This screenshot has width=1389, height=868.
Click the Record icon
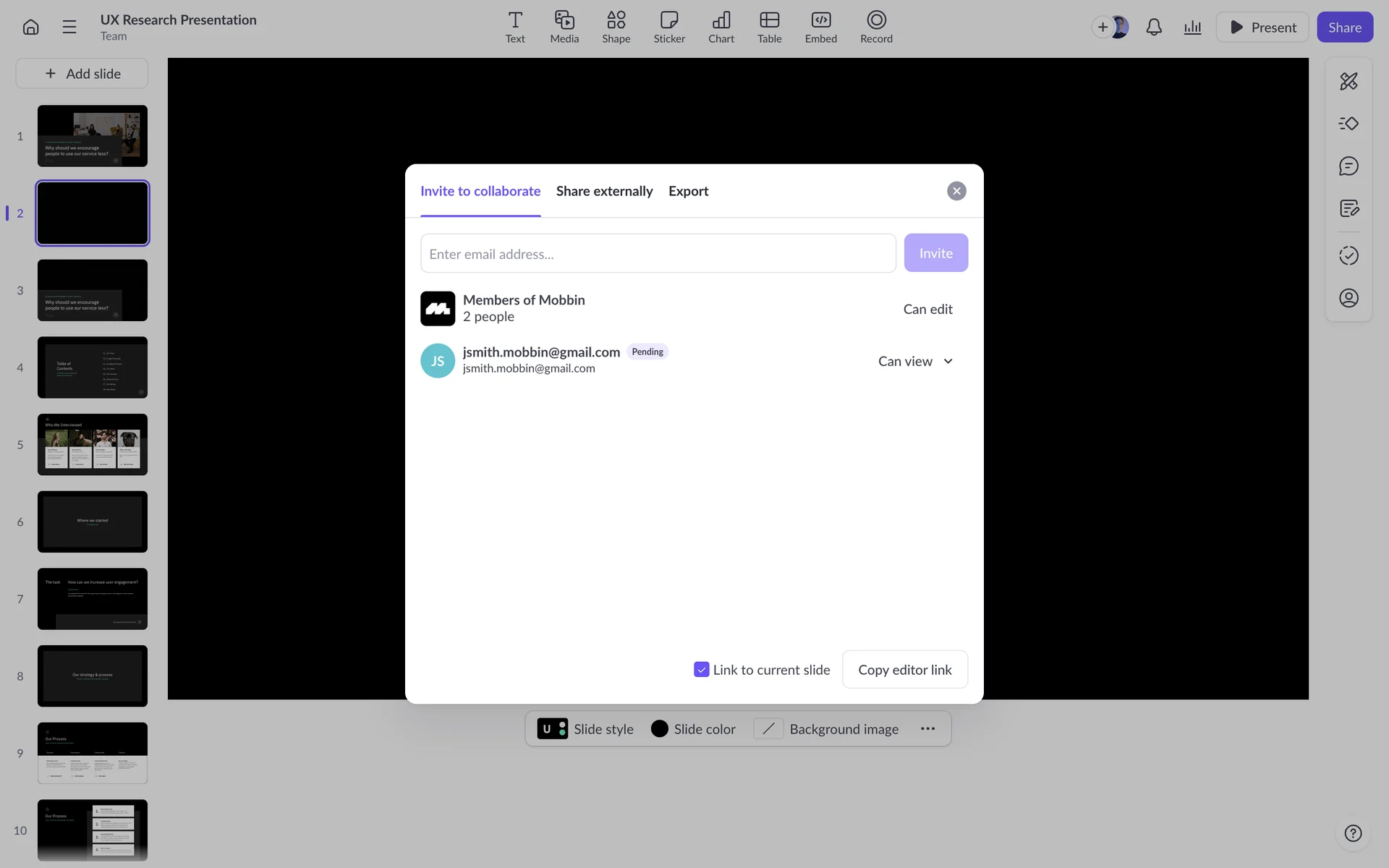(875, 27)
